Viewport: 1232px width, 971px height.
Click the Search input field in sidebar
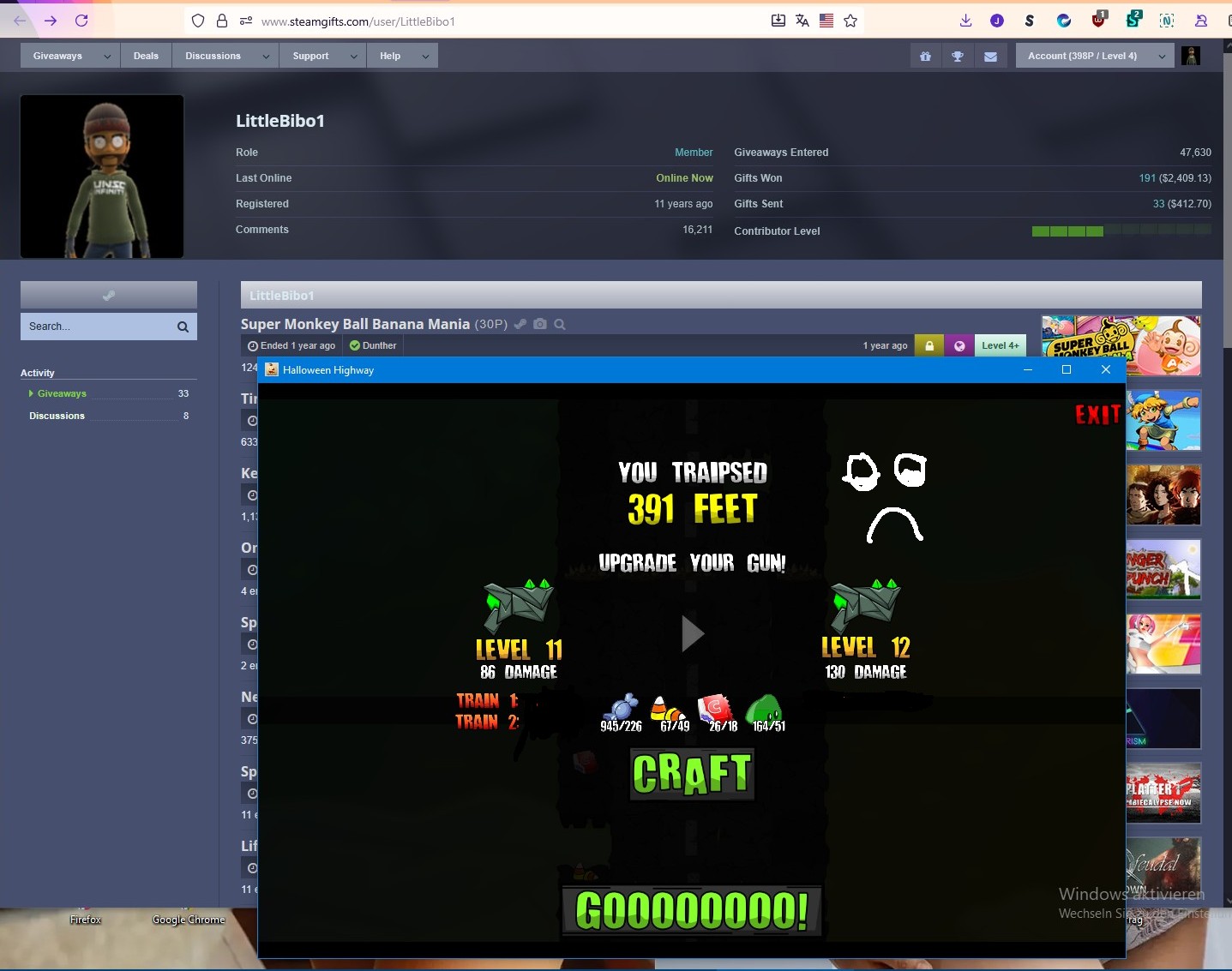[x=99, y=327]
